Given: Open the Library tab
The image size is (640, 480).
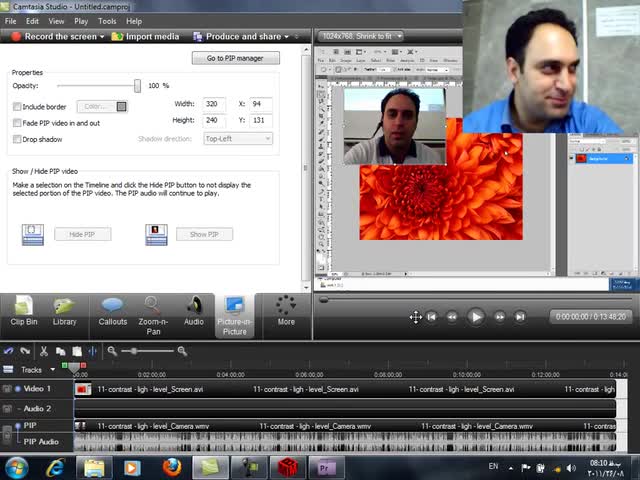Looking at the screenshot, I should coord(64,312).
